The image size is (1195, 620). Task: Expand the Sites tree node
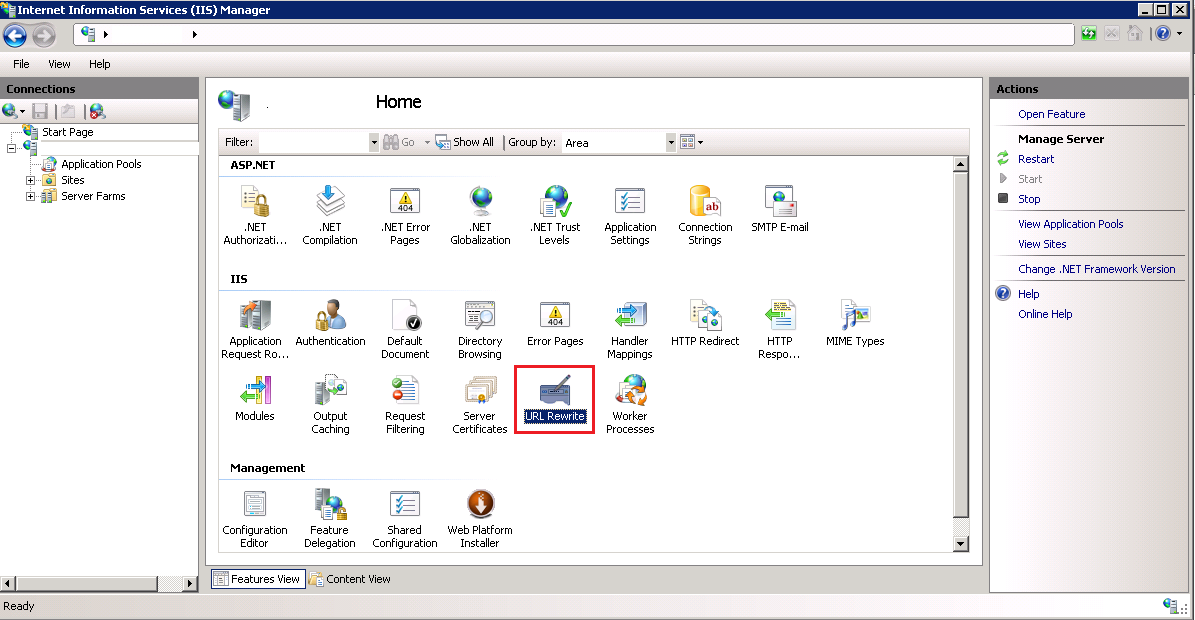pyautogui.click(x=30, y=181)
